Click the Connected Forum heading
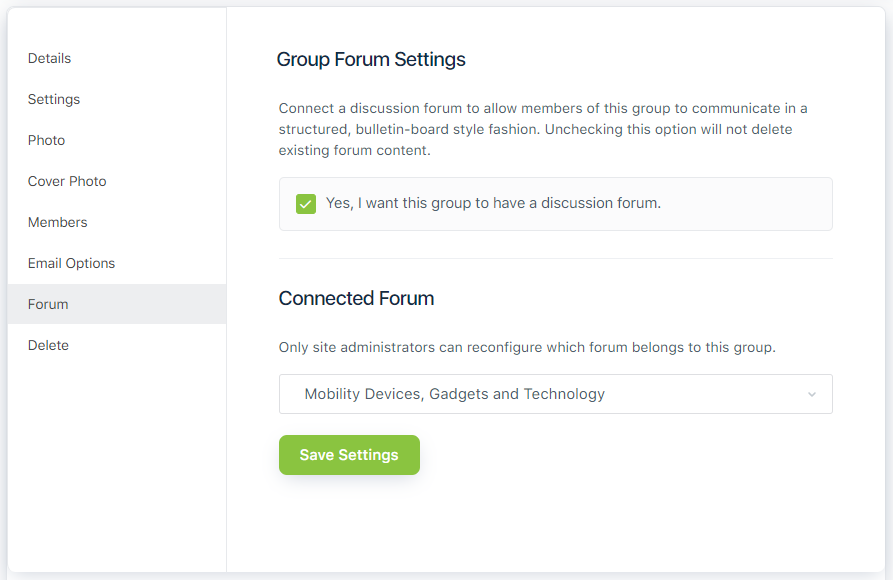The width and height of the screenshot is (893, 580). pyautogui.click(x=356, y=298)
